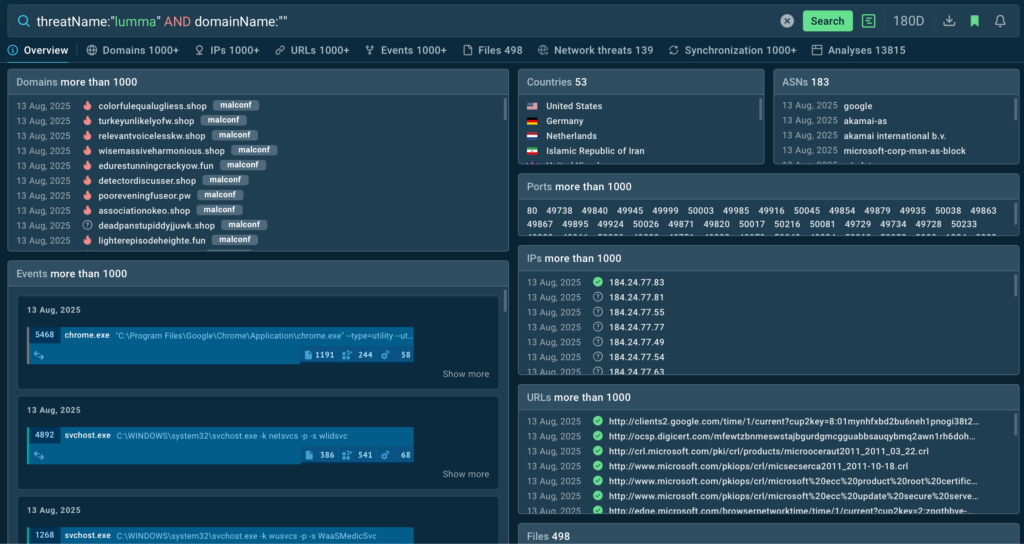Click the malconf tag on turkeyunlikelyofw.shop
This screenshot has width=1024, height=544.
pyautogui.click(x=224, y=121)
